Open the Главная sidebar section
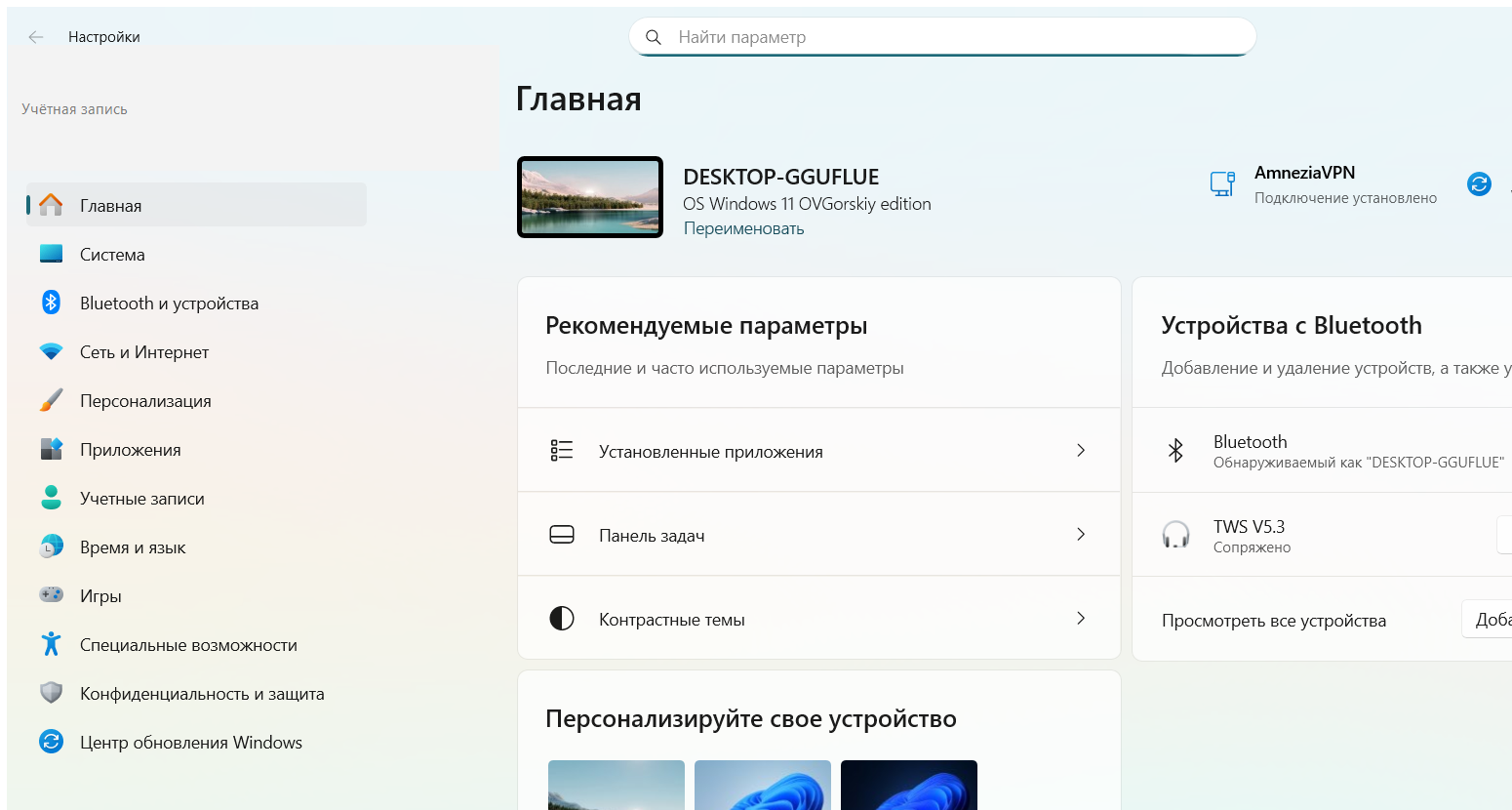 (196, 205)
